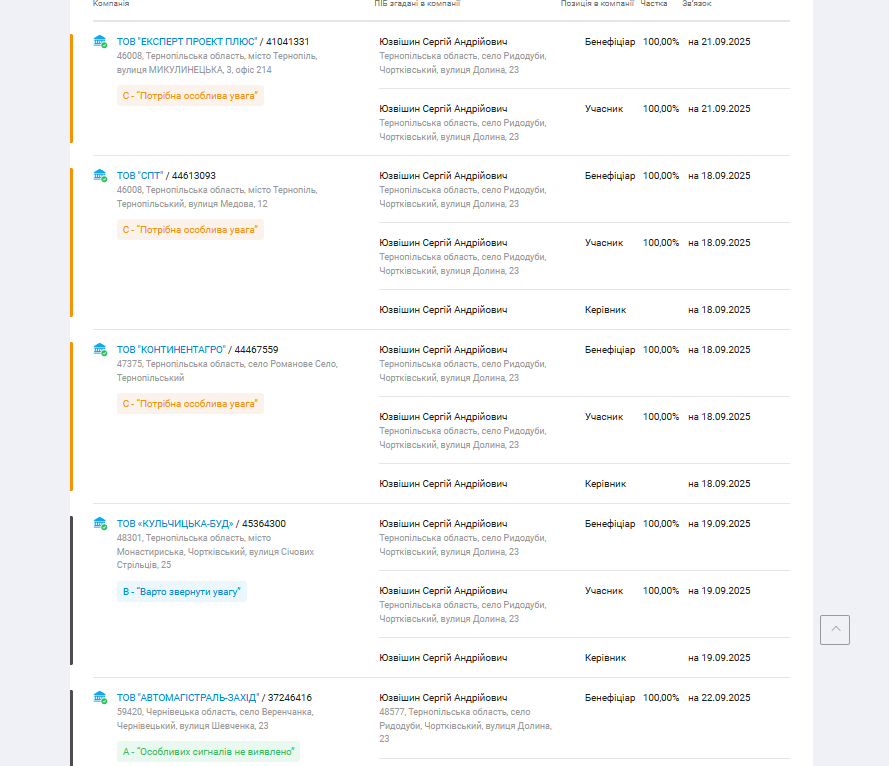The width and height of the screenshot is (889, 766).
Task: Click the orange risk badge under ЕКСПЕРТ ПРОЕКТ ПЛЮС
Action: click(x=190, y=96)
